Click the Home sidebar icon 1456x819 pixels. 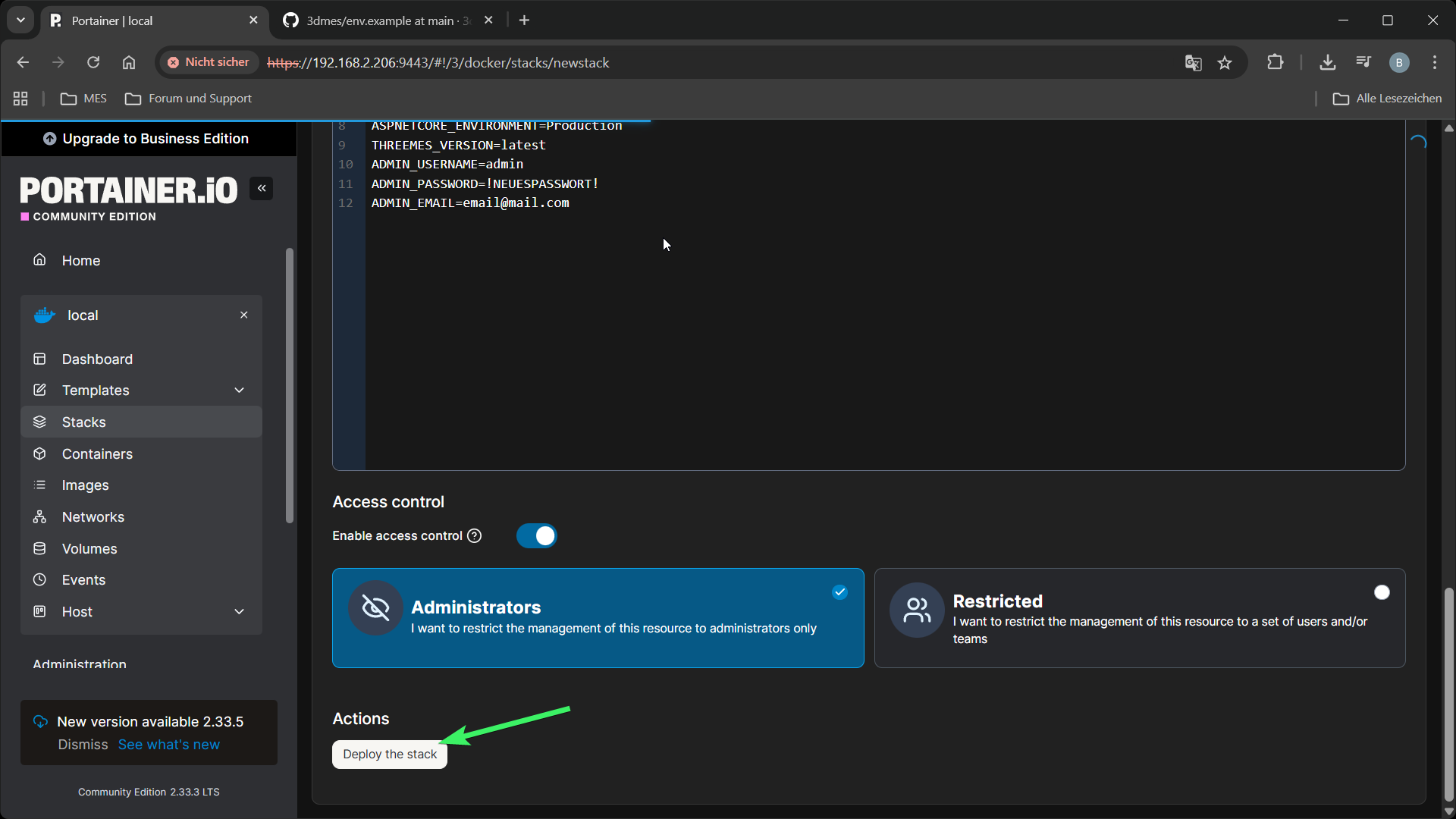pos(40,260)
